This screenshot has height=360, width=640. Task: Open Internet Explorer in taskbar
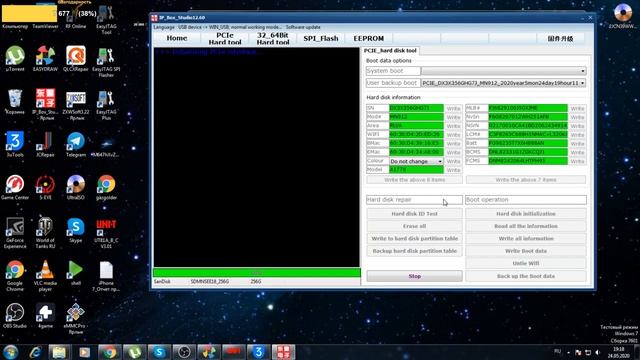click(36, 352)
